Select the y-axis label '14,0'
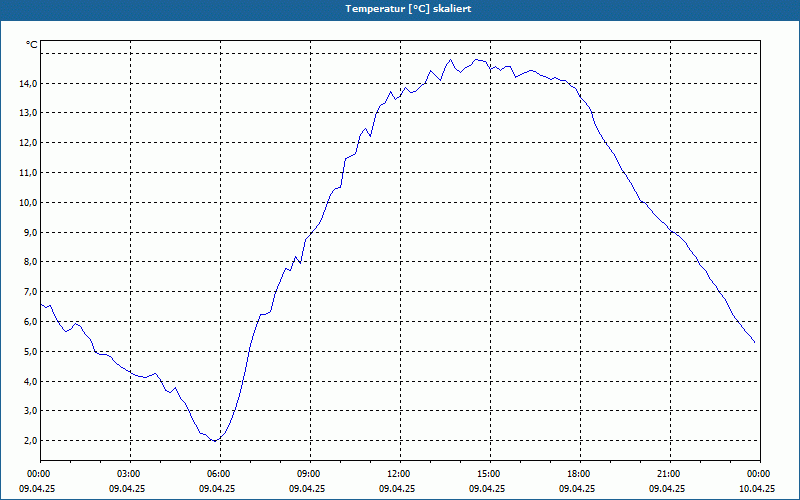The image size is (800, 500). point(29,84)
